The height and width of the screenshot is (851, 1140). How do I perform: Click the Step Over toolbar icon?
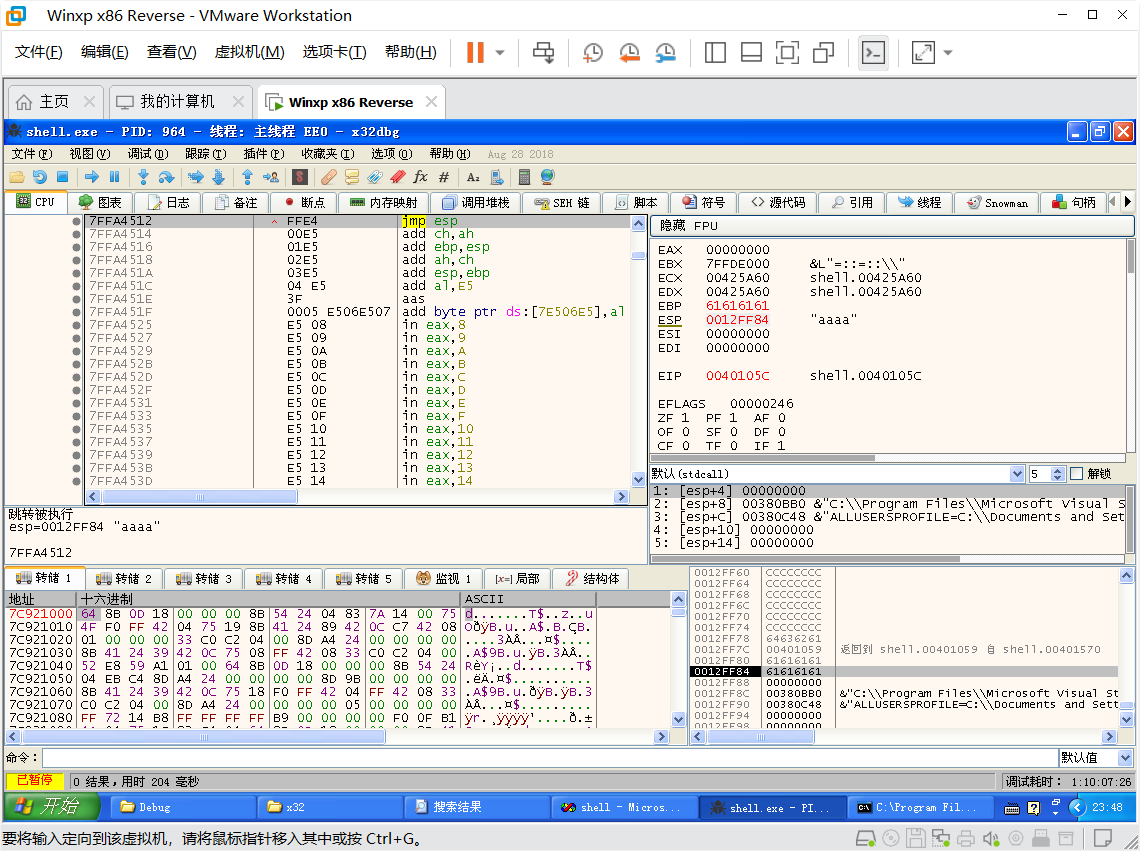pos(166,177)
